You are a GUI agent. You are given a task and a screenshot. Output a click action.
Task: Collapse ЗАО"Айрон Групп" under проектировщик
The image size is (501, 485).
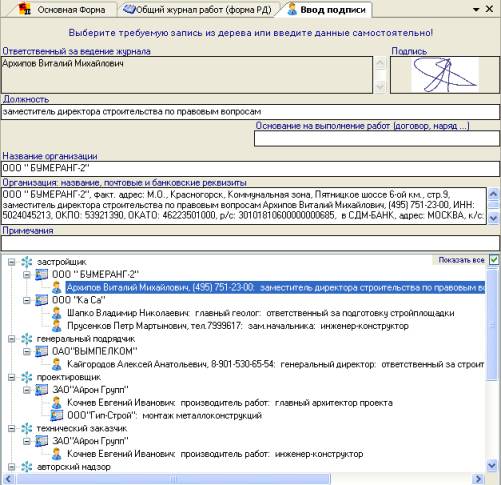click(27, 390)
